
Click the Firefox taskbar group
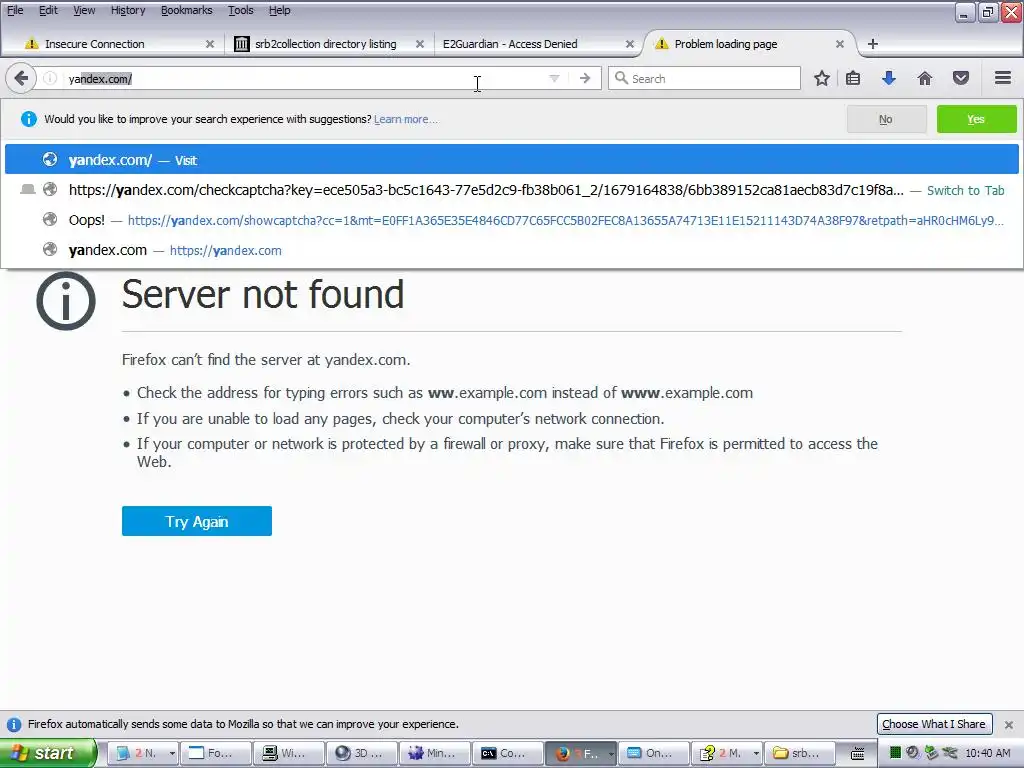click(576, 753)
